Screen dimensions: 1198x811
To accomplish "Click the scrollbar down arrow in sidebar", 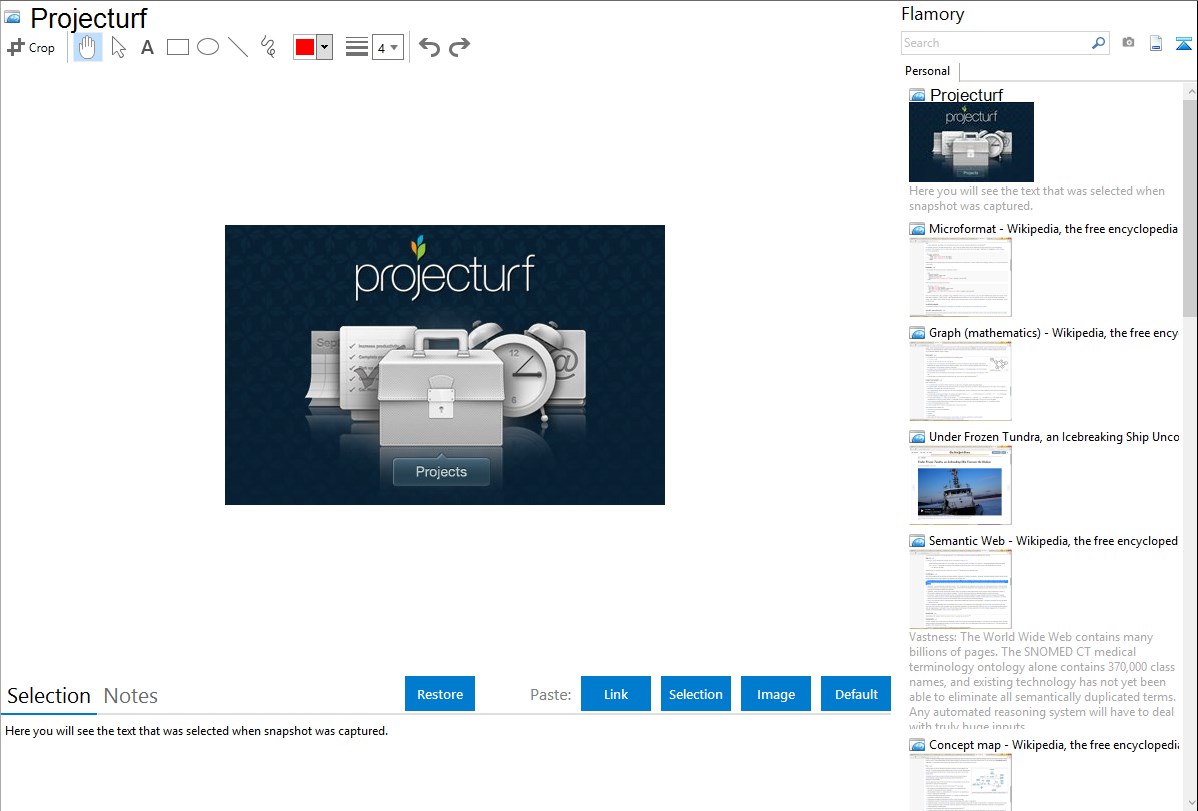I will [1190, 803].
